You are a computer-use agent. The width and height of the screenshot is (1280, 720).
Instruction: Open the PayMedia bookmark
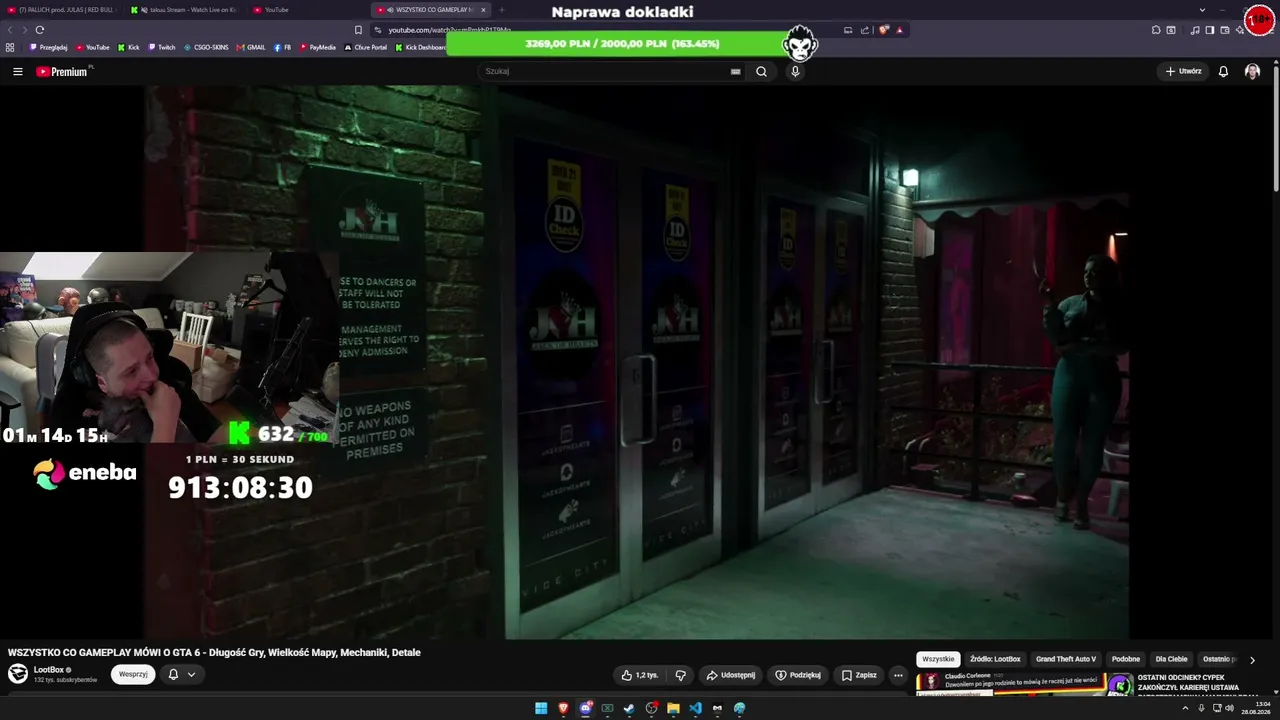click(318, 47)
